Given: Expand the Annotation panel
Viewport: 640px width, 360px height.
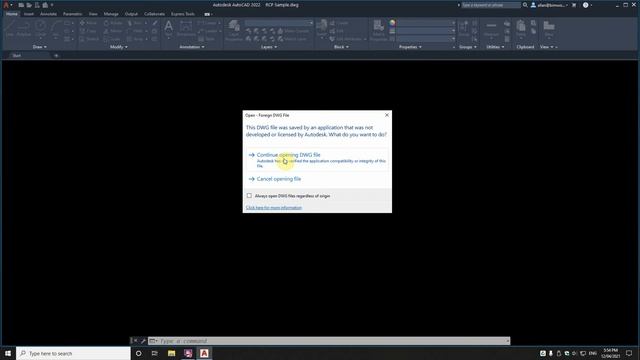Looking at the screenshot, I should [x=192, y=47].
